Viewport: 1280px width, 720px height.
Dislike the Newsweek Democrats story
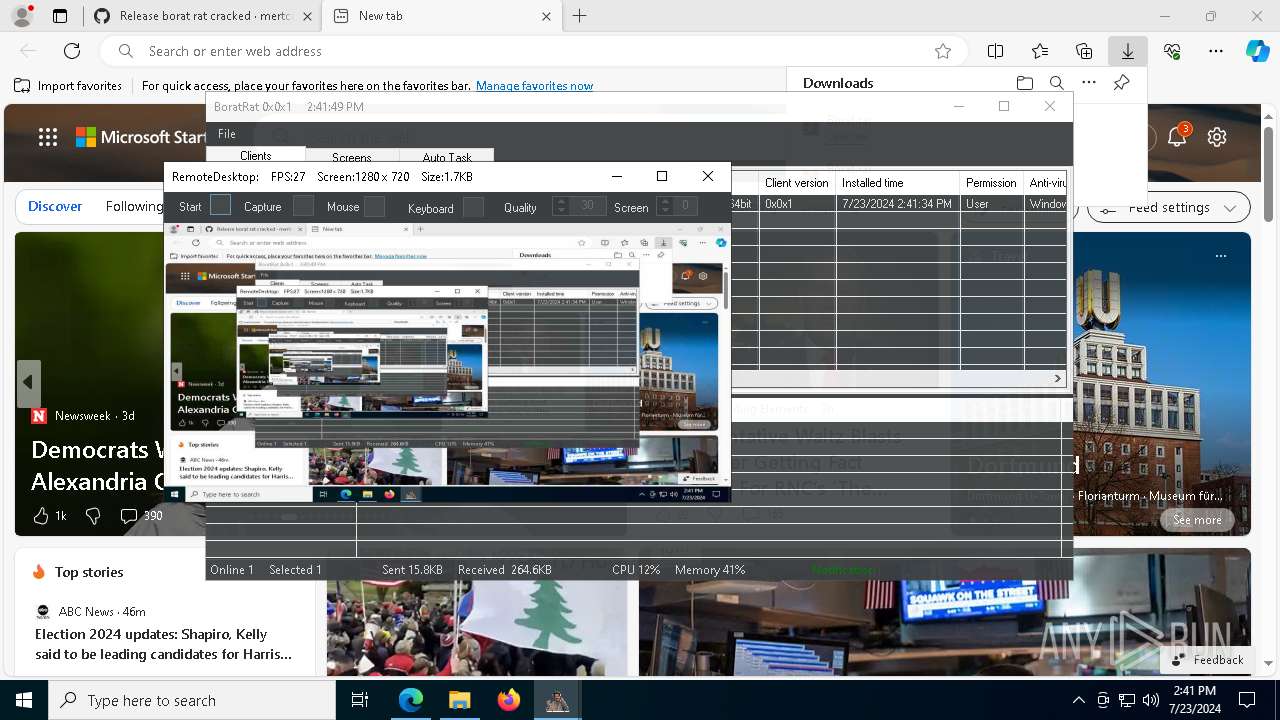coord(93,516)
